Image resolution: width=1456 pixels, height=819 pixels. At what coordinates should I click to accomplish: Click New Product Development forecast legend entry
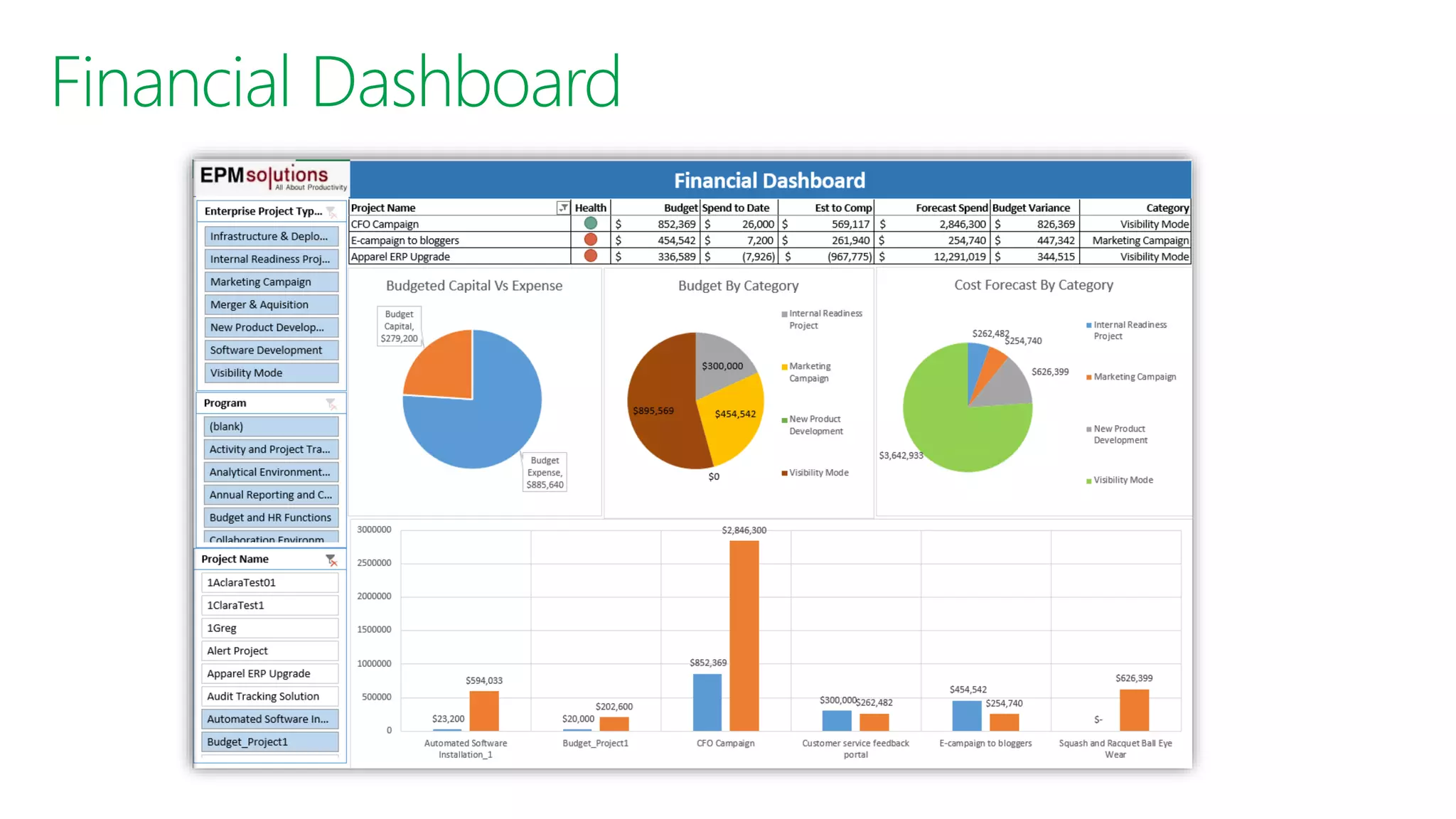pos(1117,434)
